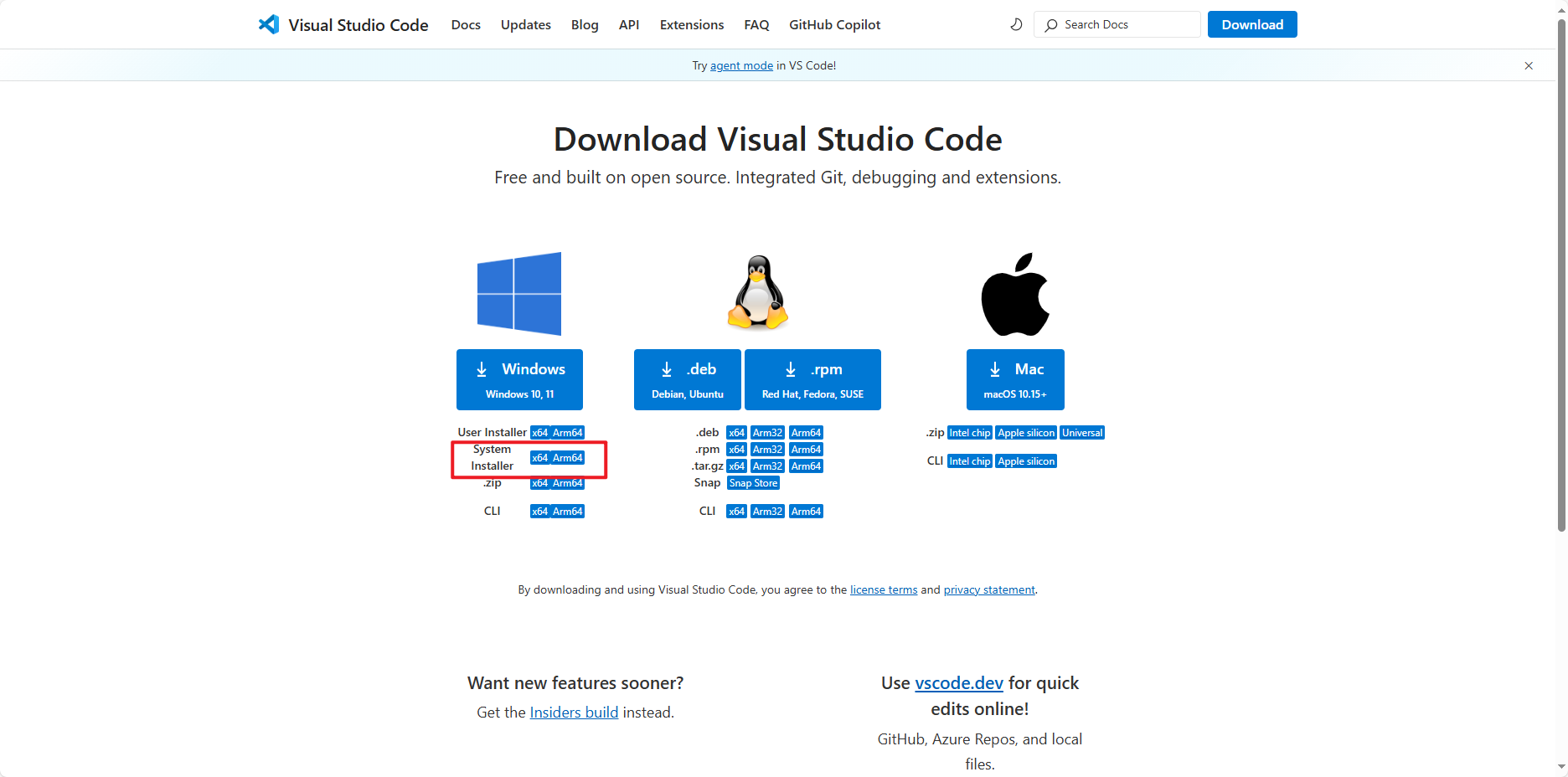Select Windows User Installer x64

[x=540, y=433]
